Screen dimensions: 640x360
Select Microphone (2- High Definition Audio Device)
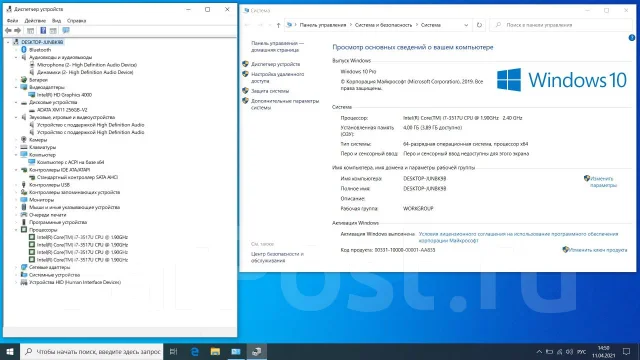coord(87,65)
